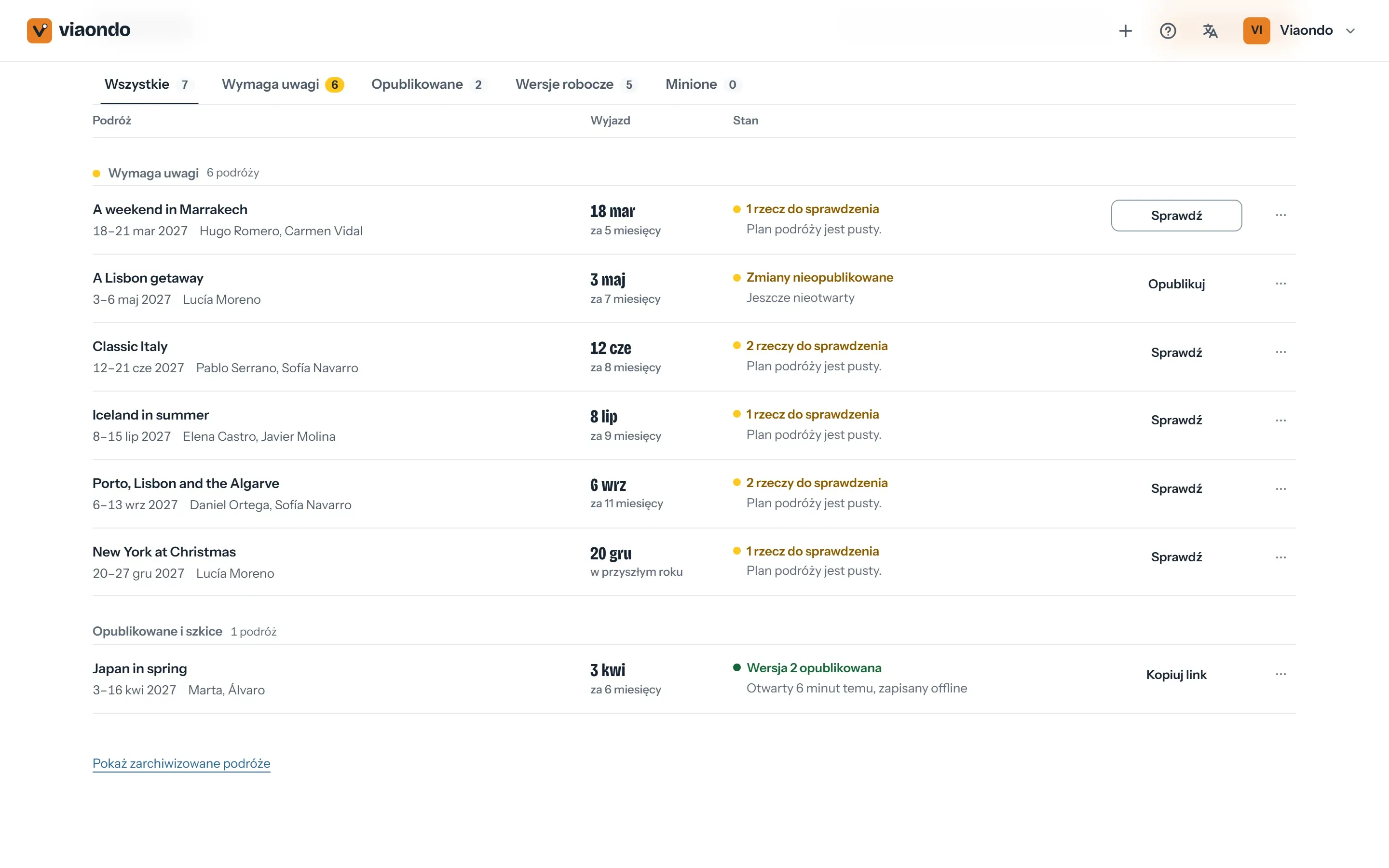Screen dimensions: 1389x868
Task: Click the 3 kwi departure date
Action: [x=608, y=670]
